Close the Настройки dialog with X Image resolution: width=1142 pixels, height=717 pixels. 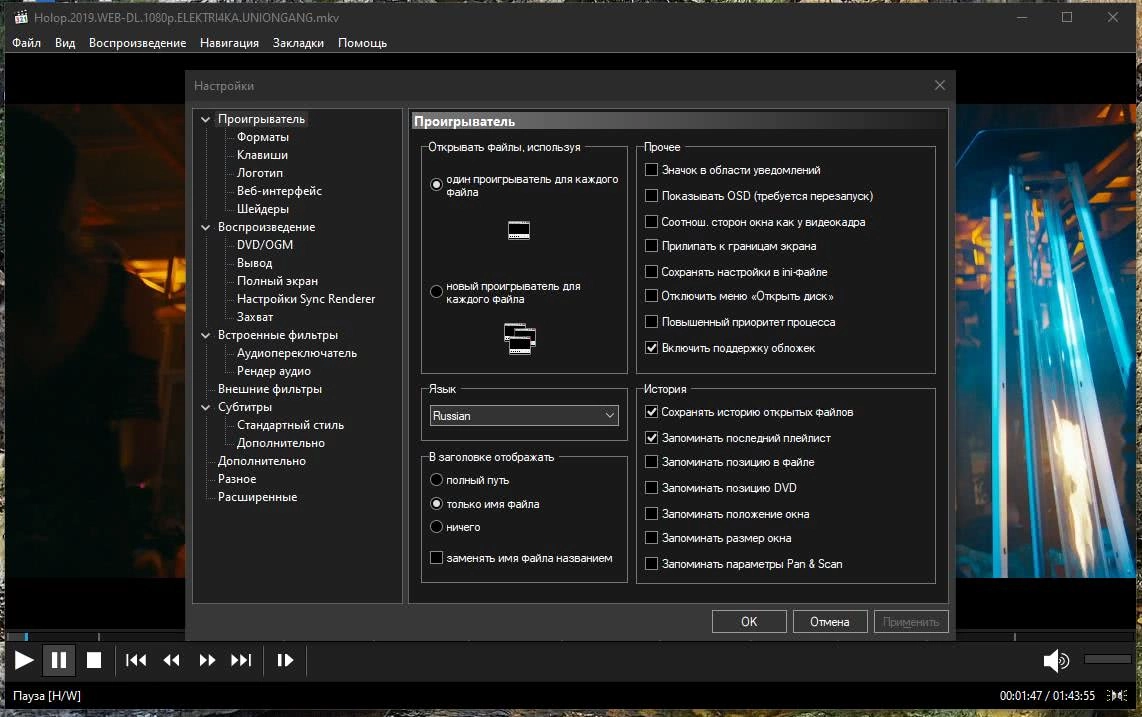[x=940, y=85]
